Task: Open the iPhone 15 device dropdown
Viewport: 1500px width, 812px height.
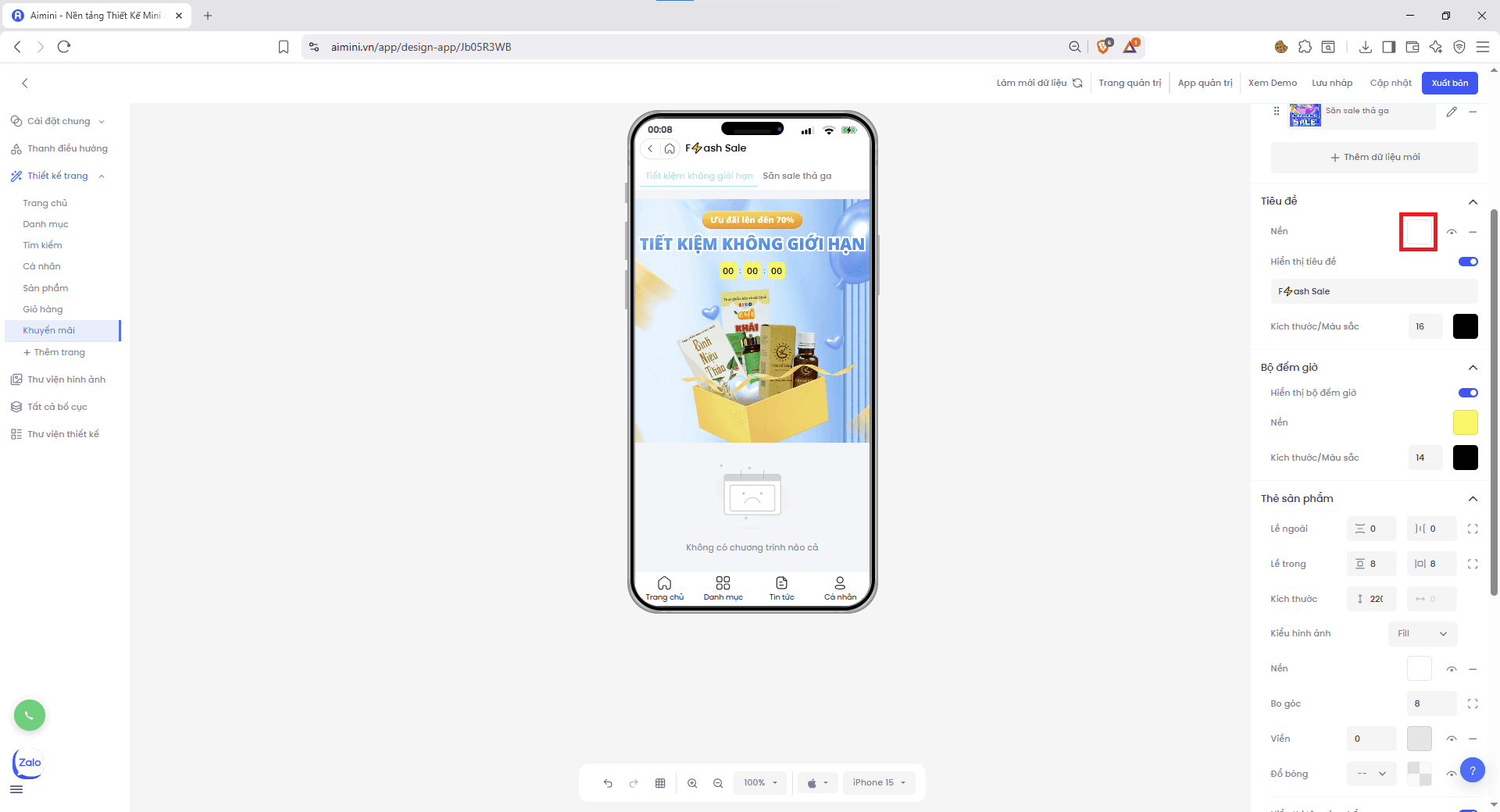Action: 879,783
